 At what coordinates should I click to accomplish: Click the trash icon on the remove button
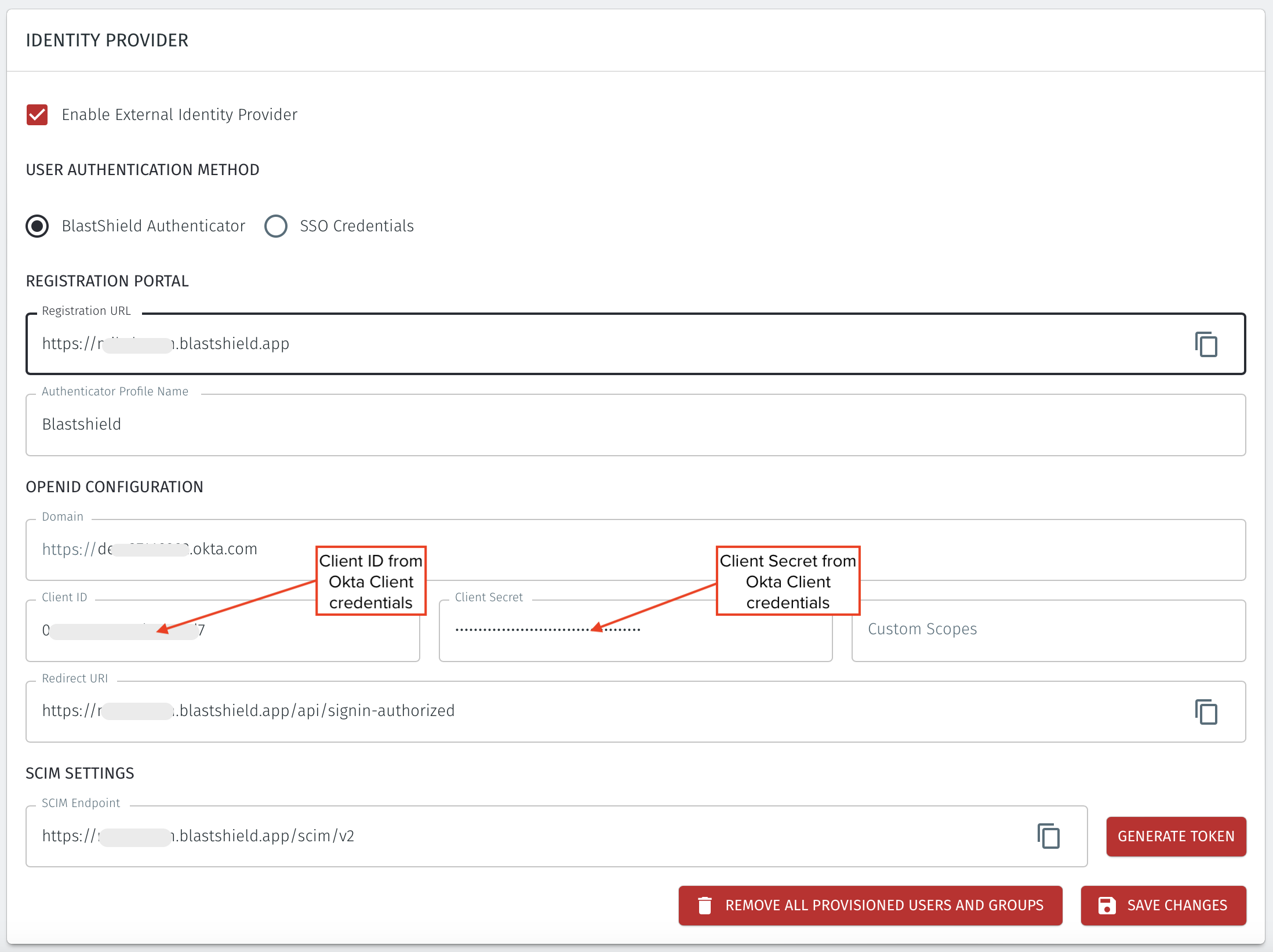click(705, 904)
